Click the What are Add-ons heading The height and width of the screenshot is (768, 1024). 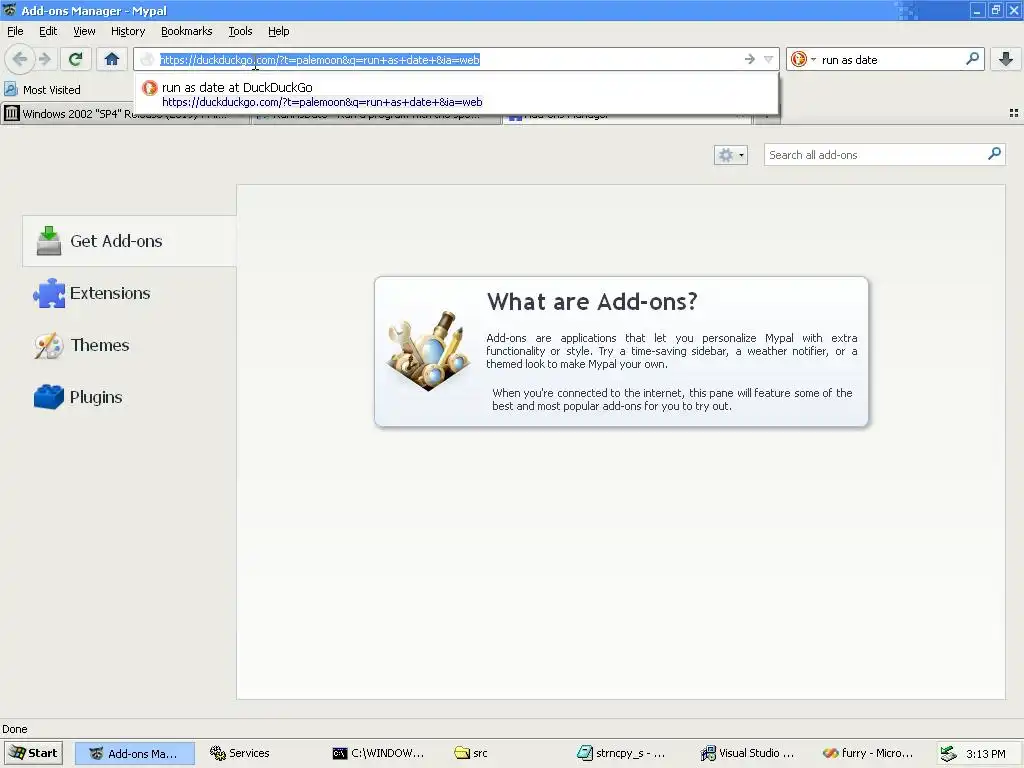(592, 301)
